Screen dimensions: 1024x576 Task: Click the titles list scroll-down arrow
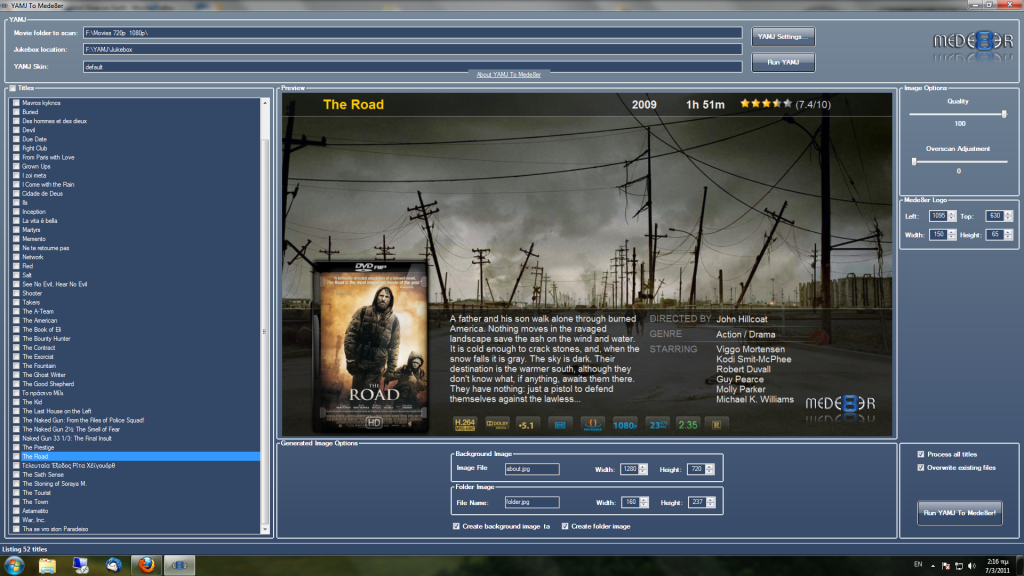point(264,529)
